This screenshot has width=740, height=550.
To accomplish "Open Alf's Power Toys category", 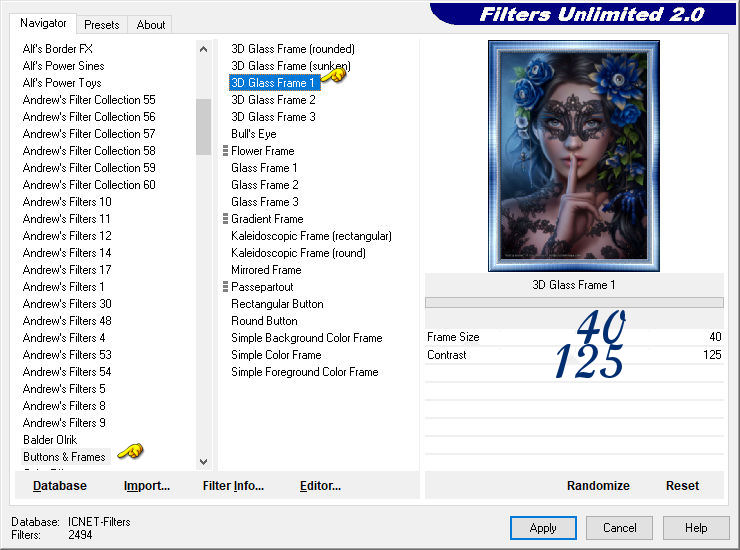I will (62, 83).
